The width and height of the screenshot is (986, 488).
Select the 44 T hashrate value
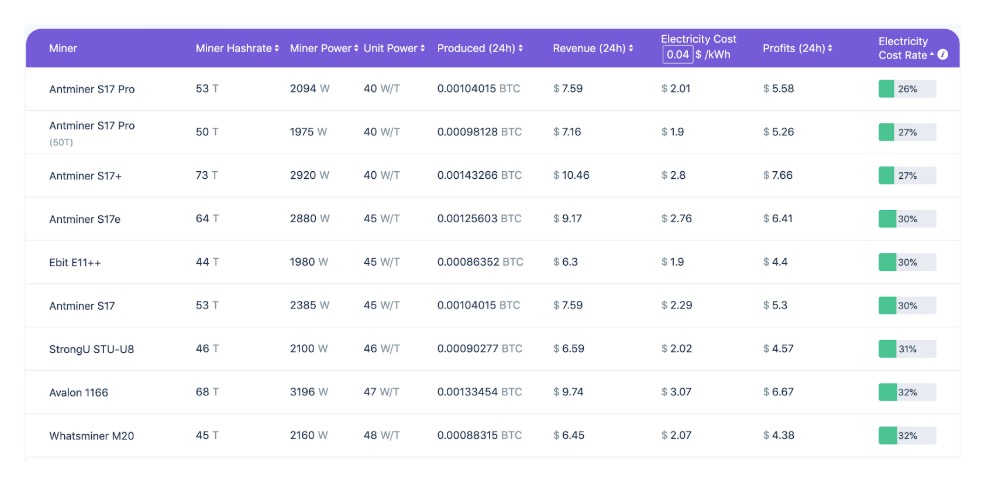[x=208, y=262]
